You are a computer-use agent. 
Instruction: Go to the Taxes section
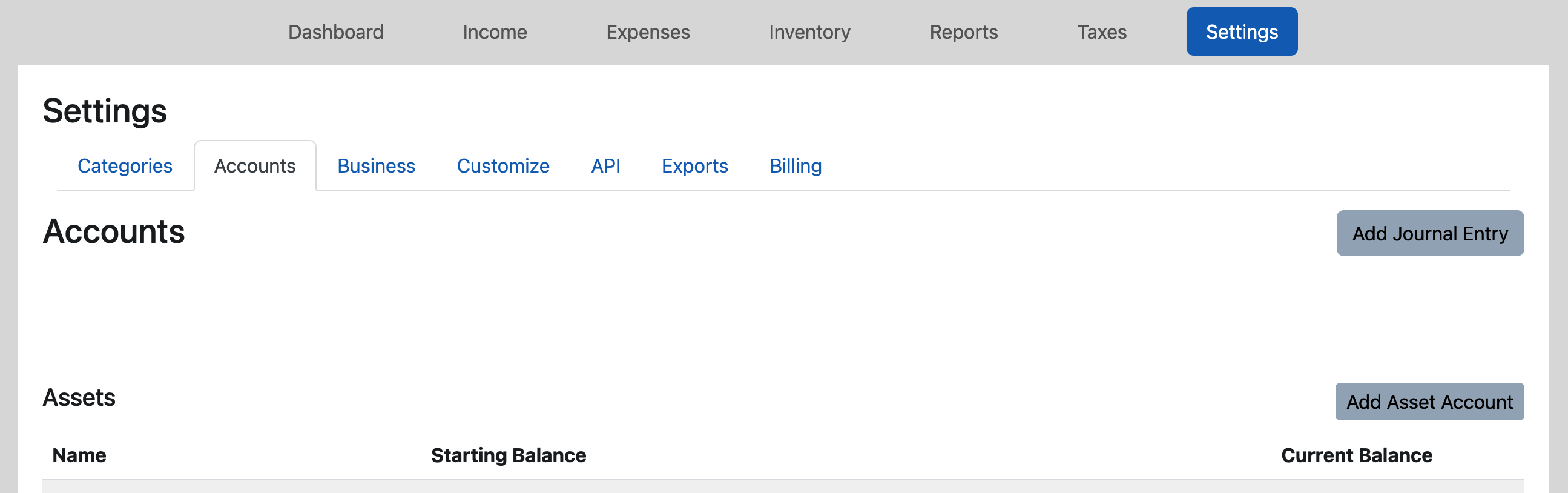tap(1101, 31)
